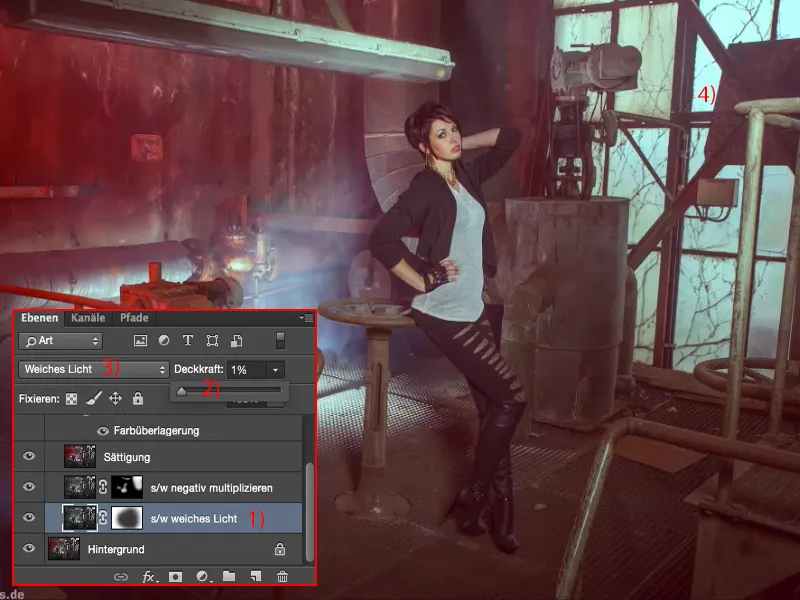800x600 pixels.
Task: Open the fx layer style menu
Action: point(148,577)
